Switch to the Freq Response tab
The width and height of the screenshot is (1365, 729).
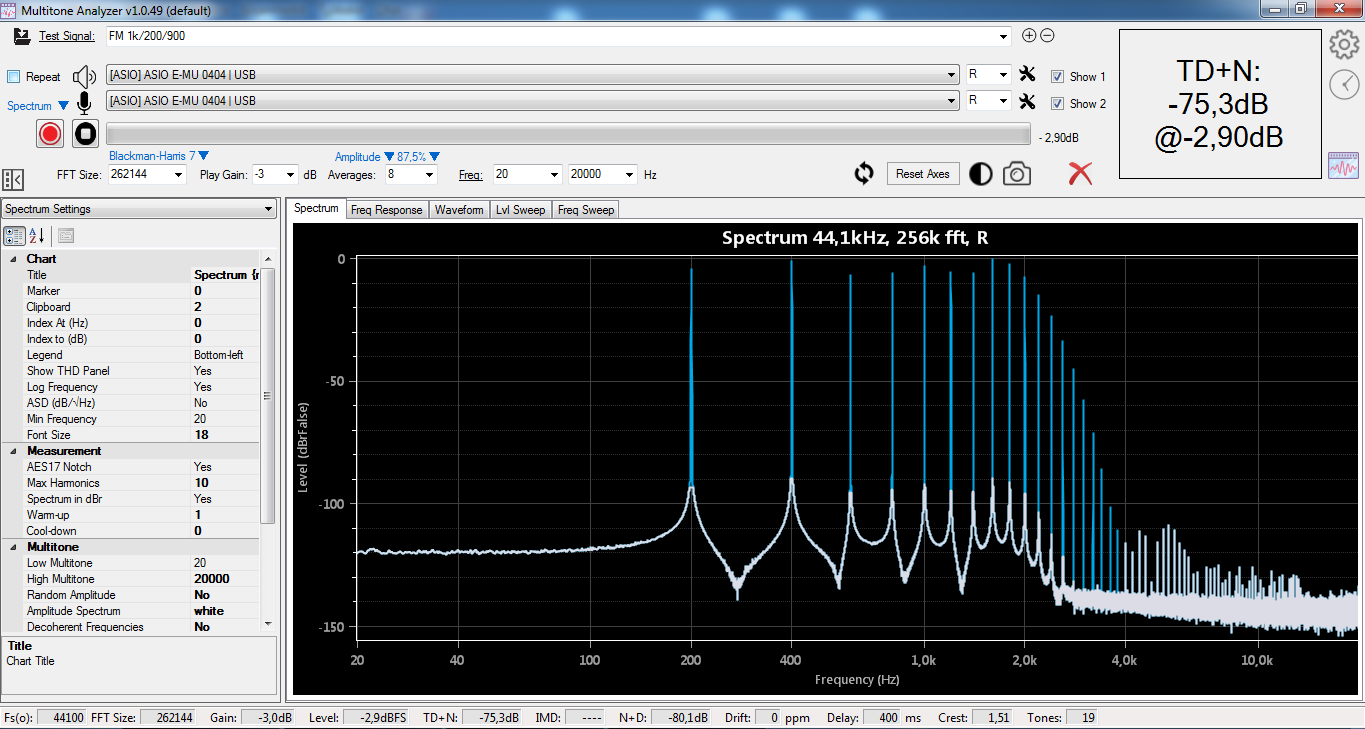click(x=386, y=209)
